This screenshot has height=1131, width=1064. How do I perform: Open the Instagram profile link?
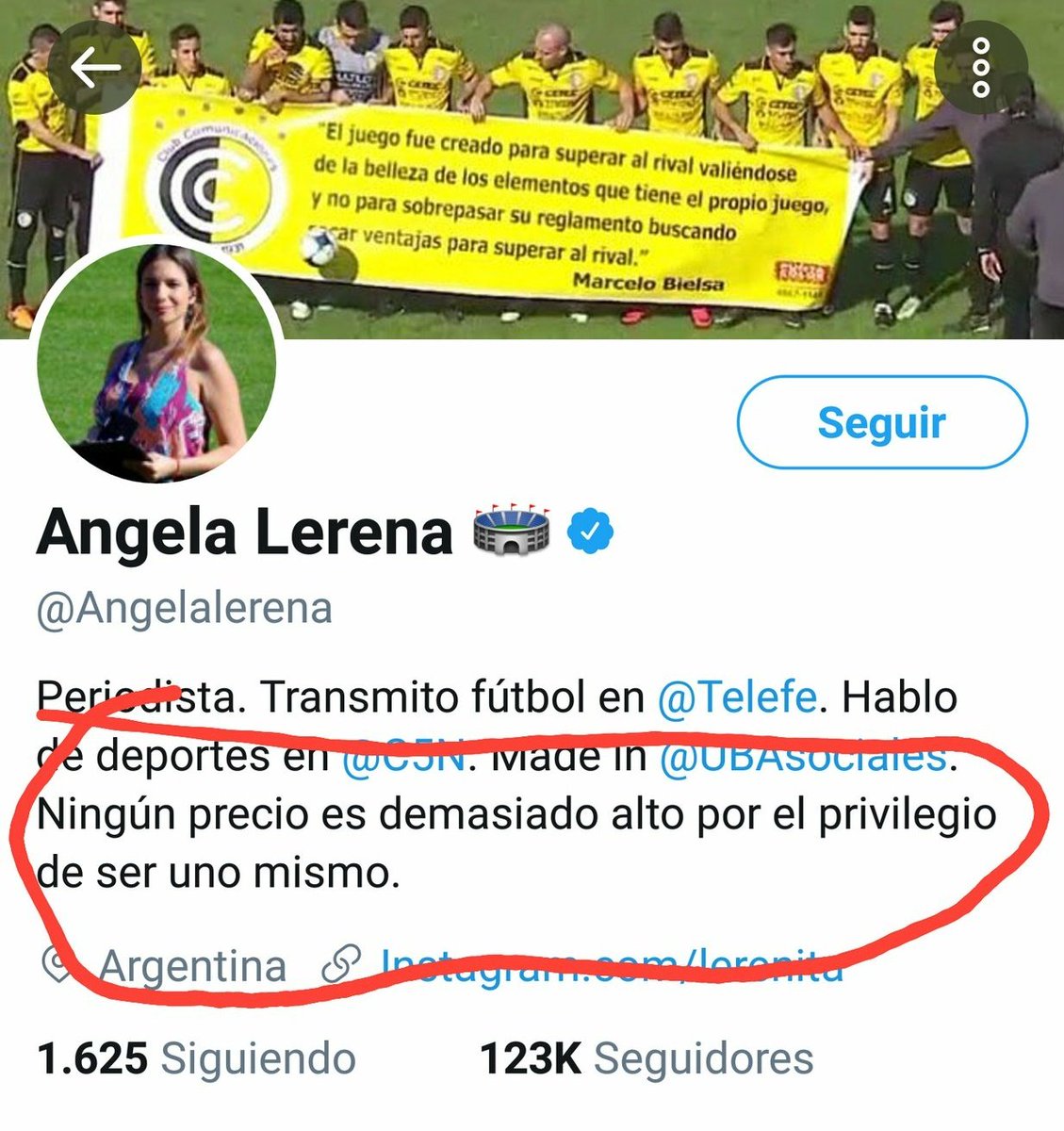(x=612, y=966)
